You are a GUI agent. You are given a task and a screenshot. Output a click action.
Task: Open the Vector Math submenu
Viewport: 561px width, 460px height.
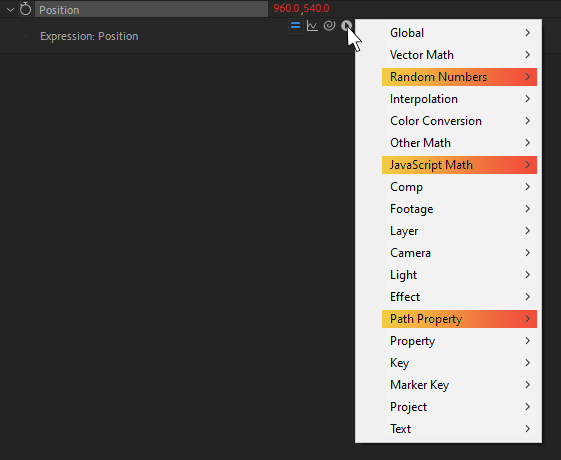[x=459, y=55]
